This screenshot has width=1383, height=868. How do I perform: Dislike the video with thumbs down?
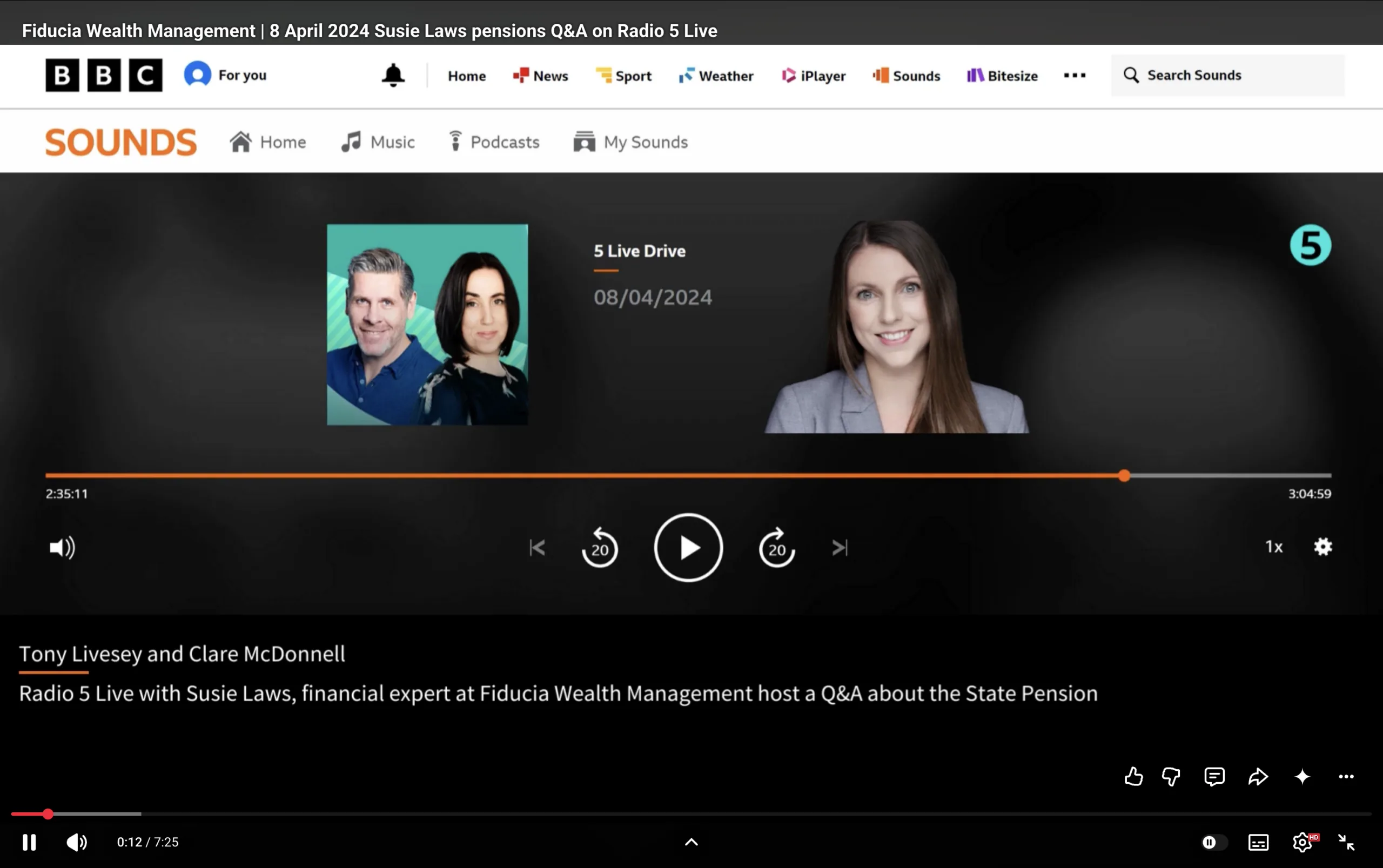click(1171, 777)
